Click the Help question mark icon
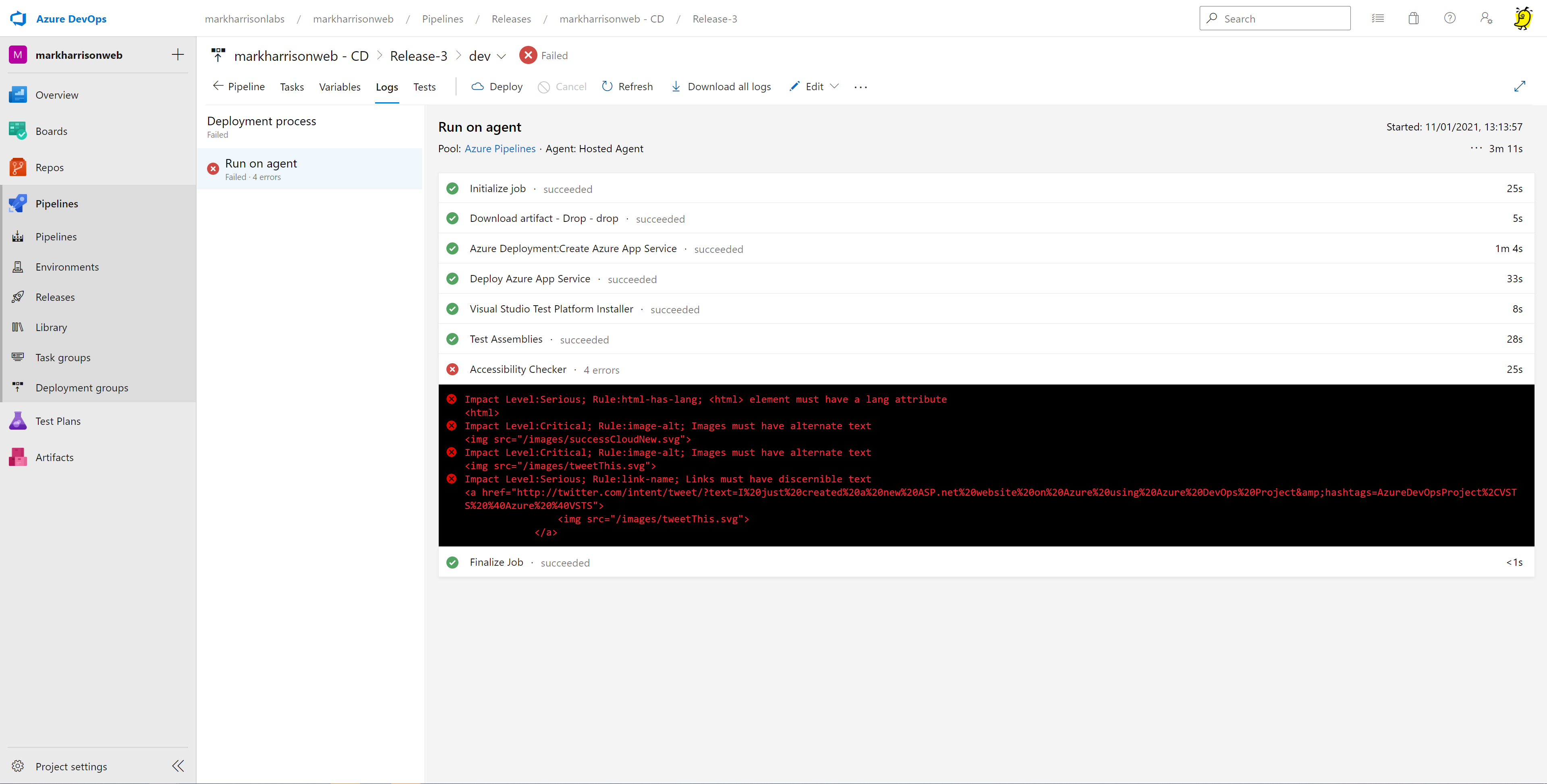1547x784 pixels. point(1450,19)
